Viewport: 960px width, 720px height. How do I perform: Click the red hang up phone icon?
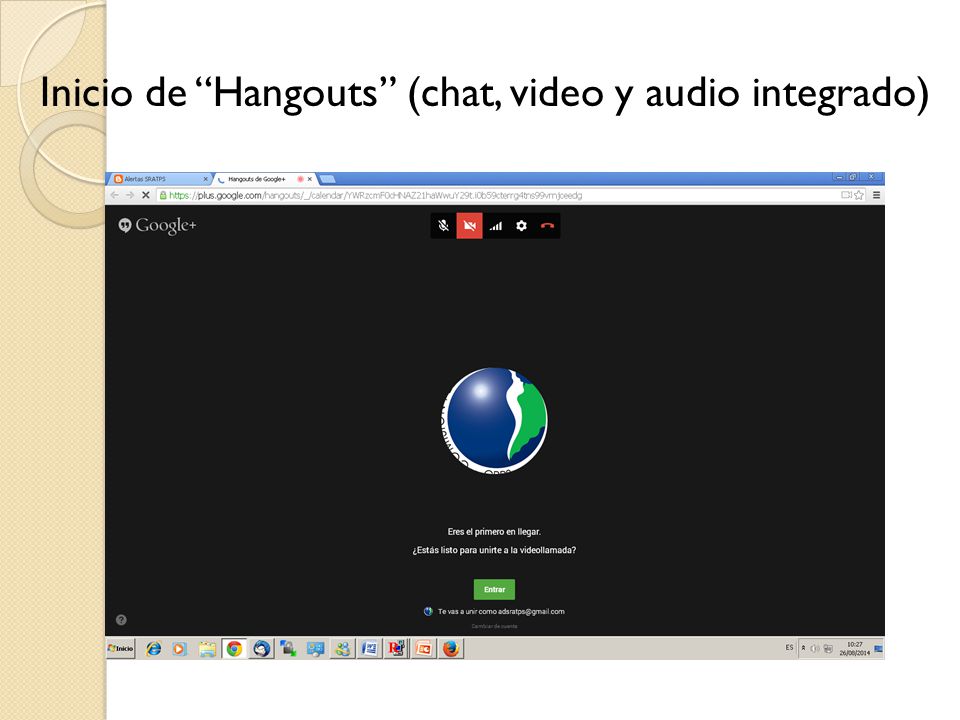tap(547, 226)
